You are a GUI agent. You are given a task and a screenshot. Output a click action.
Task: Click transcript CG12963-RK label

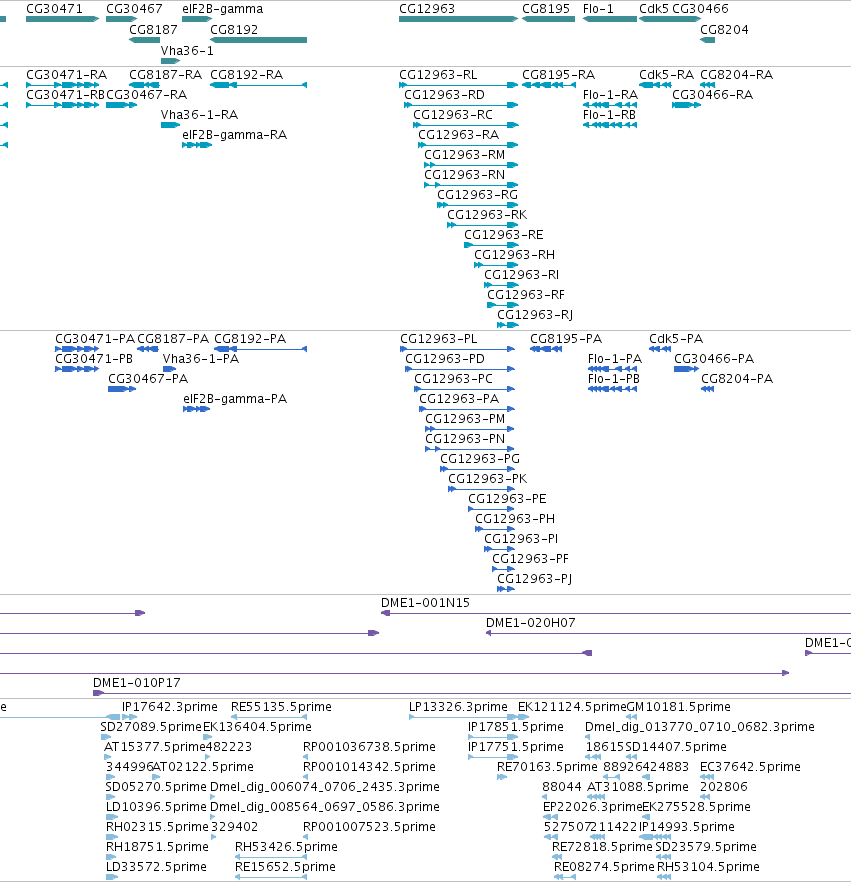pos(487,215)
